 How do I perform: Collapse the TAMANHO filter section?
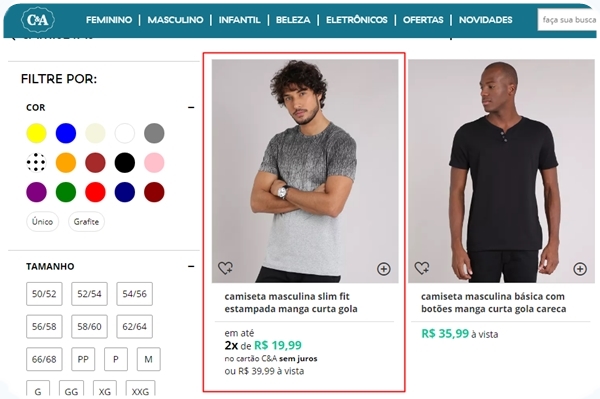pyautogui.click(x=191, y=266)
